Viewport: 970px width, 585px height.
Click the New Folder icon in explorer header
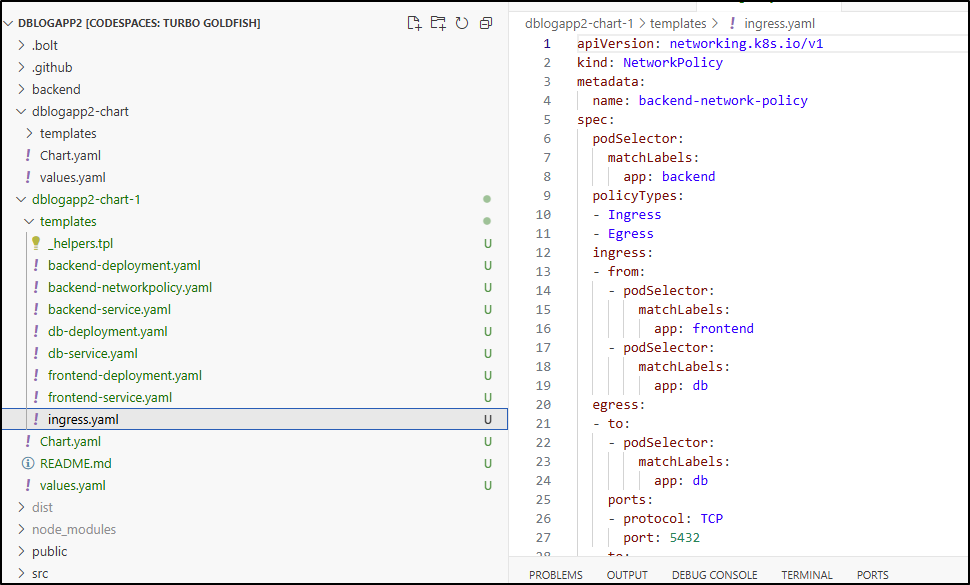pos(438,23)
